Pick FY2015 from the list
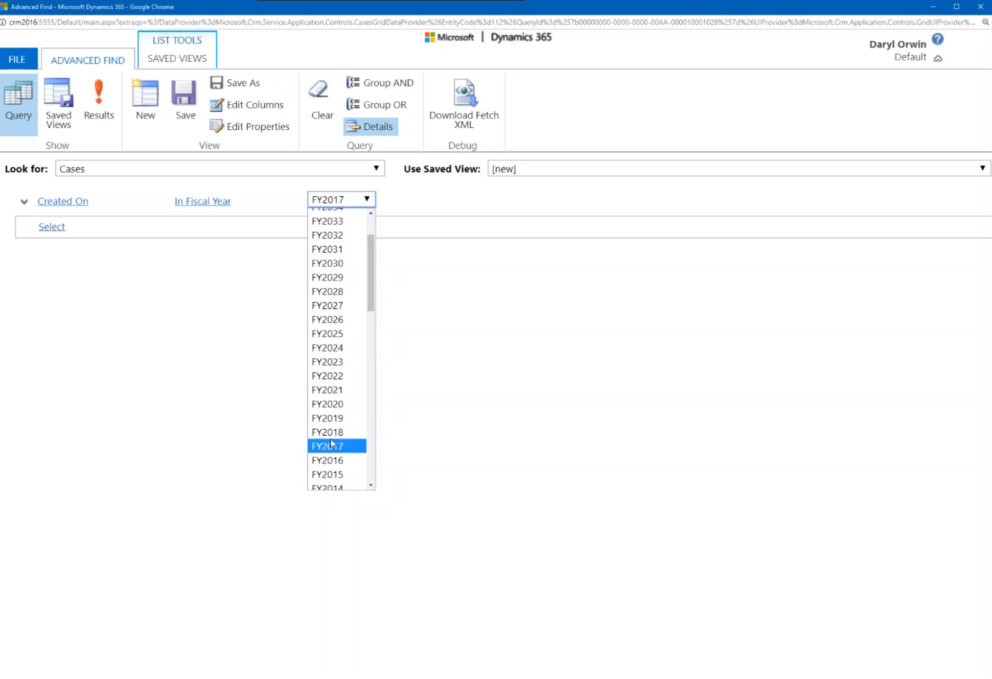The width and height of the screenshot is (992, 679). (x=337, y=475)
